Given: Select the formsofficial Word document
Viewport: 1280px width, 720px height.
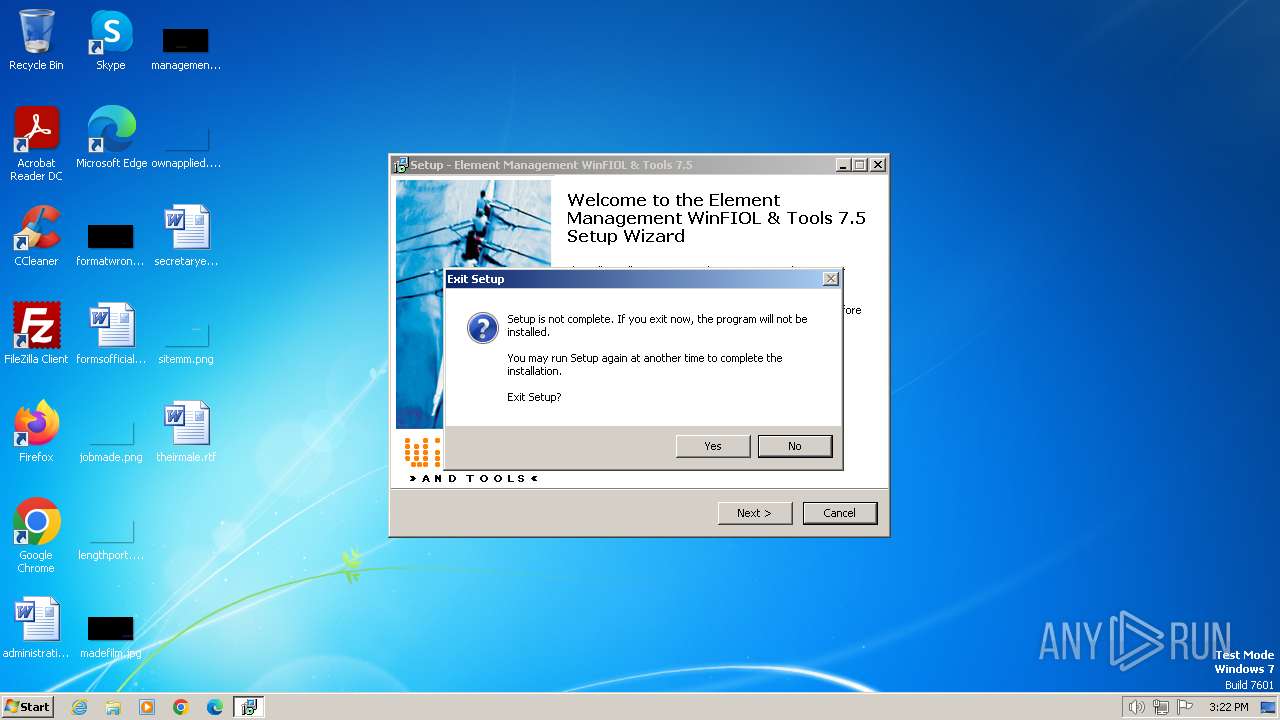Looking at the screenshot, I should [x=111, y=334].
